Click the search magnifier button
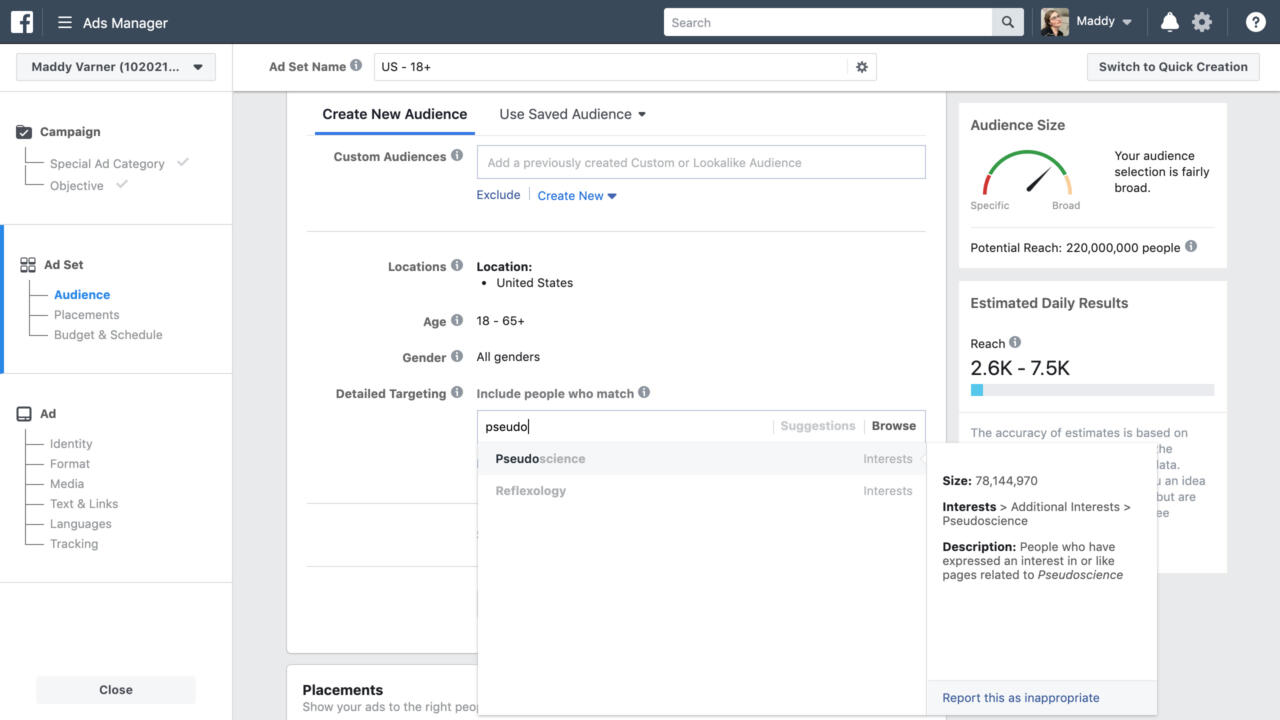Viewport: 1280px width, 720px height. (x=1008, y=22)
